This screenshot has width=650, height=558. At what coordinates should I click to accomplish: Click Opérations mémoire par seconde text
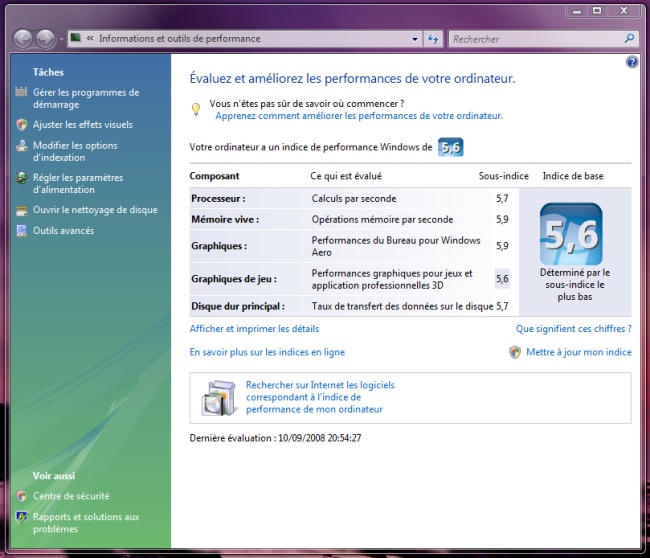[382, 219]
